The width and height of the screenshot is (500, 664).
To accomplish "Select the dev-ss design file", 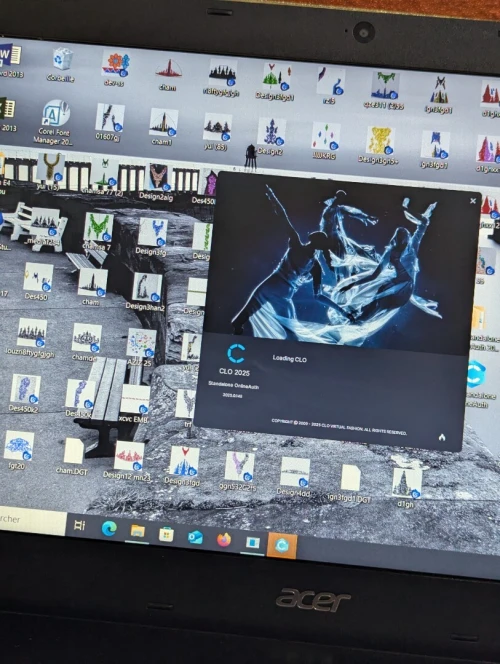I will point(115,70).
